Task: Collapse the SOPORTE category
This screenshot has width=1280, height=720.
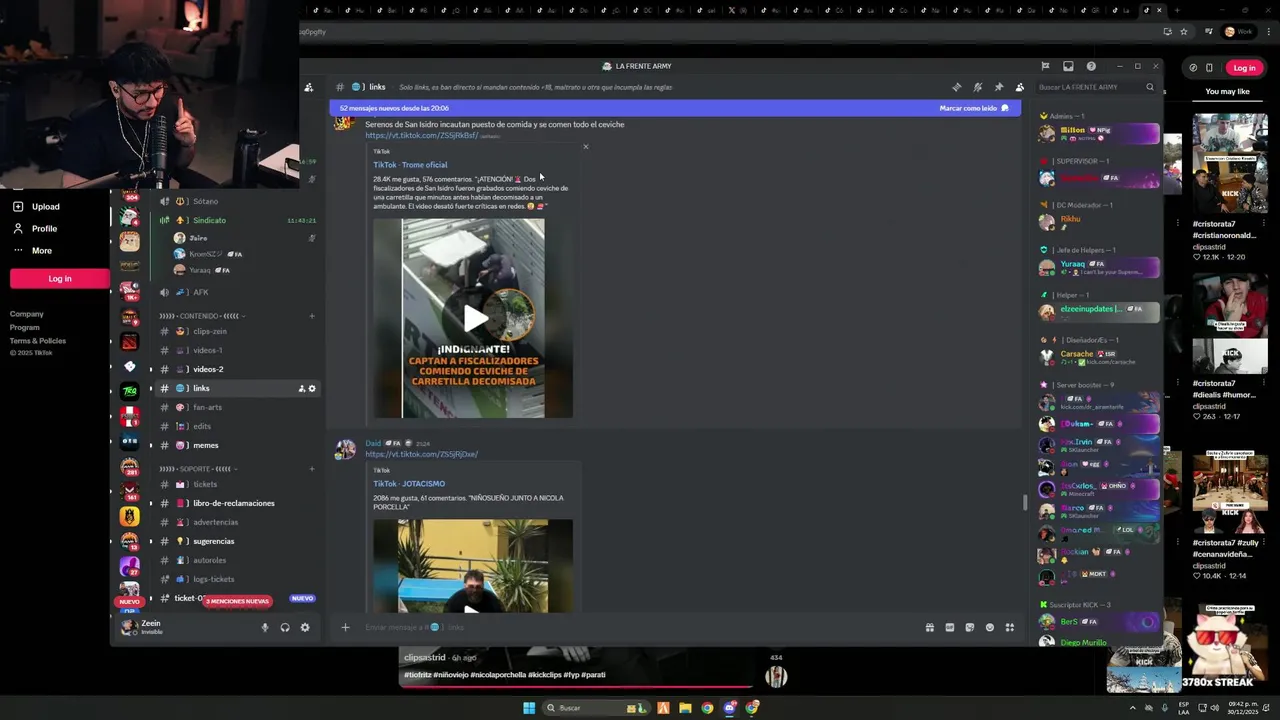Action: (x=198, y=469)
